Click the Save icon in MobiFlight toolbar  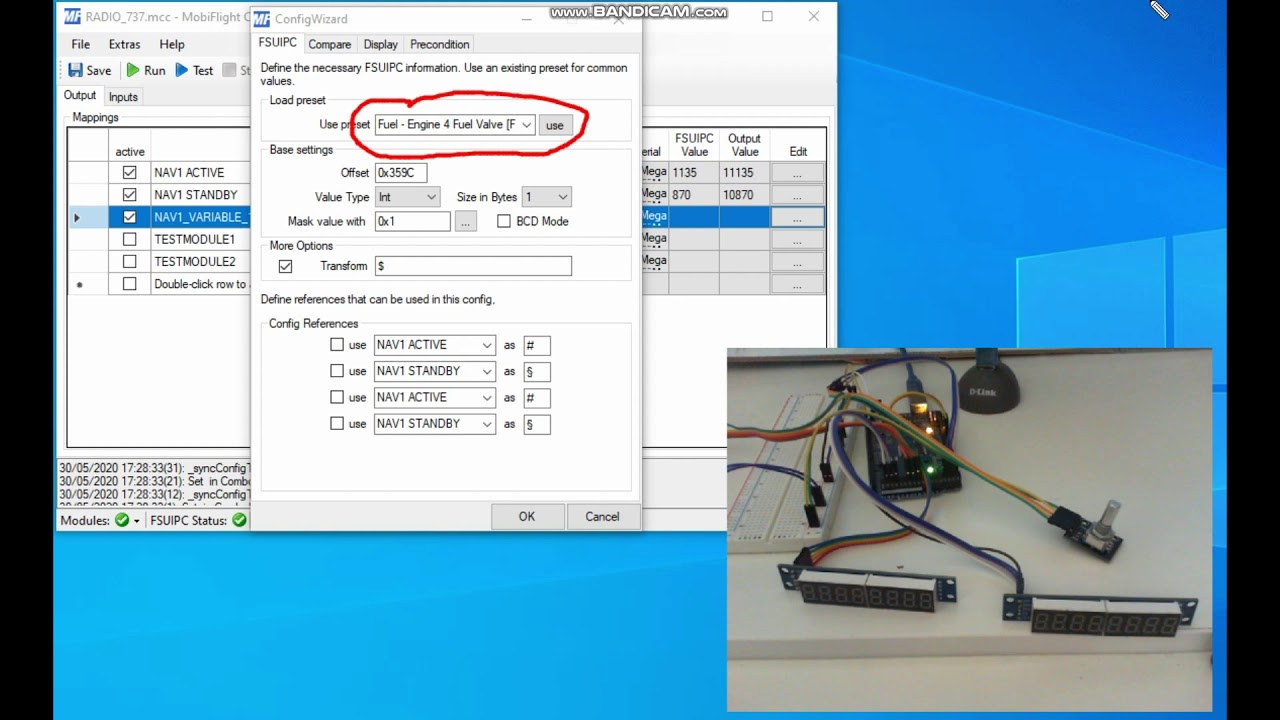tap(75, 70)
